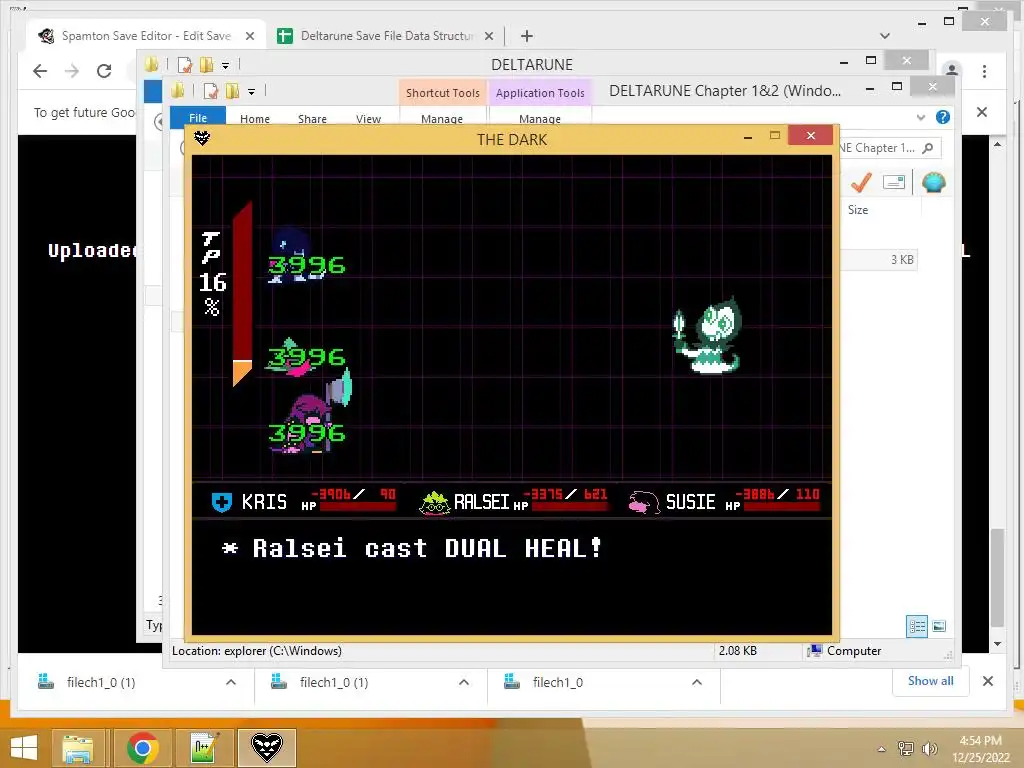The height and width of the screenshot is (768, 1024).
Task: Click Susie red HP bar
Action: coord(782,505)
